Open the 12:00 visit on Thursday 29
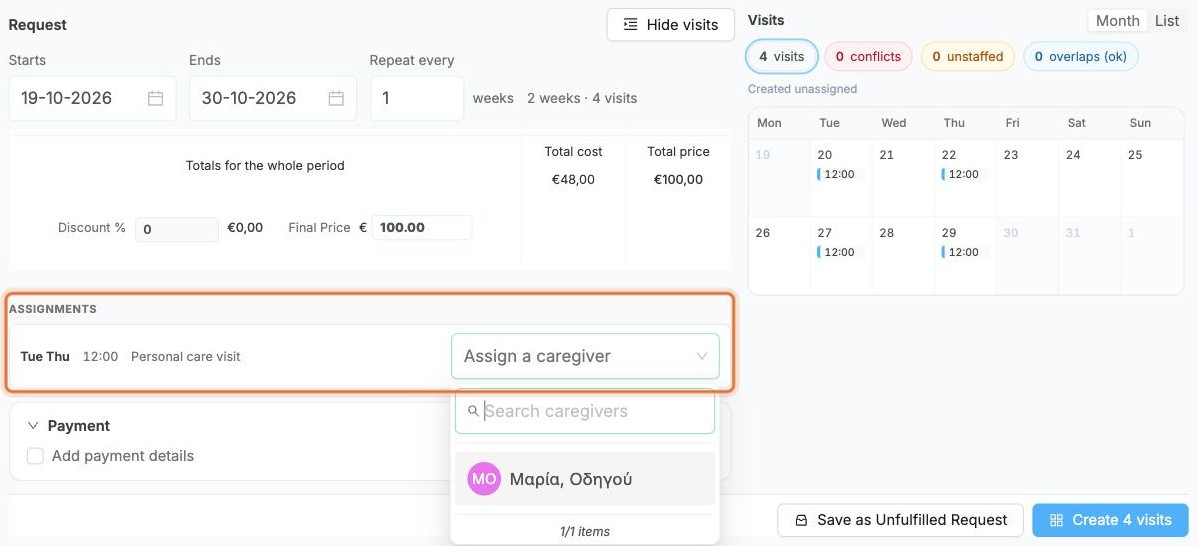1197x546 pixels. click(x=964, y=252)
